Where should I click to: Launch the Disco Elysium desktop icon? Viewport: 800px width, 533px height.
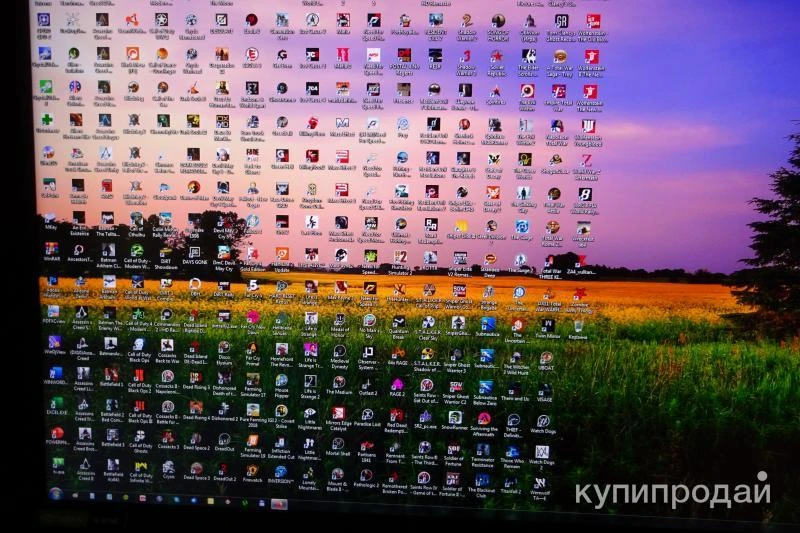click(x=224, y=347)
